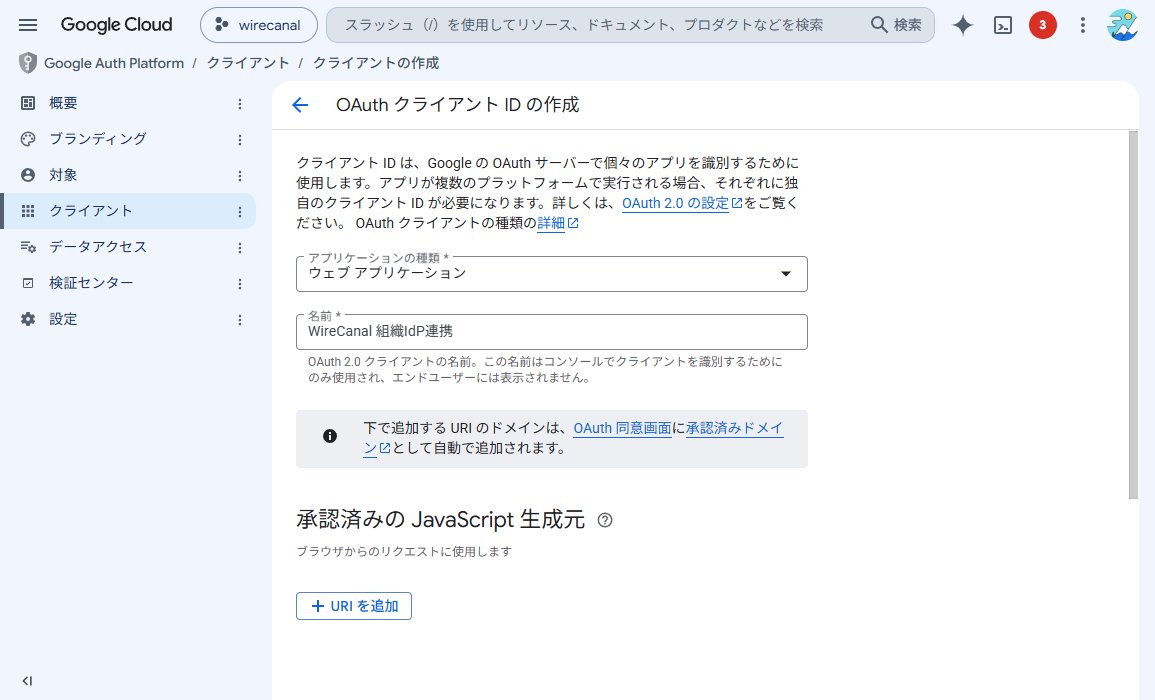Viewport: 1155px width, 700px height.
Task: Collapse the sidebar navigation panel
Action: point(27,681)
